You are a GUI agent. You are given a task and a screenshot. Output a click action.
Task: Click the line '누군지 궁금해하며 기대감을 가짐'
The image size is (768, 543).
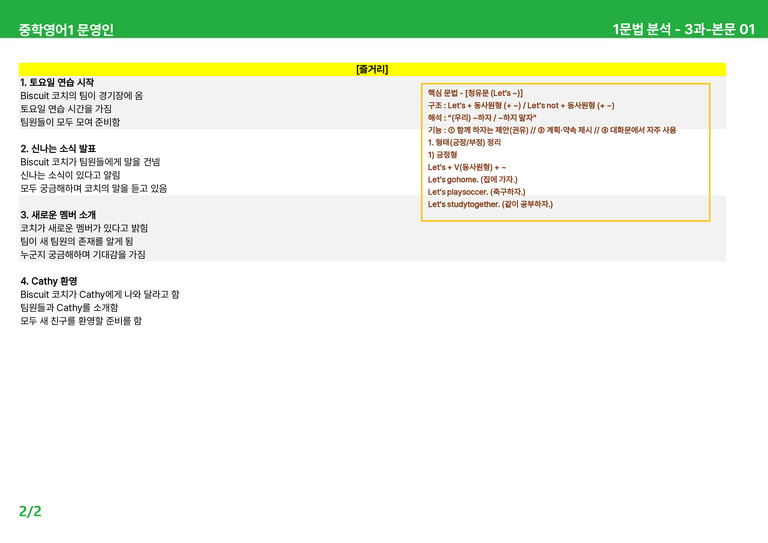coord(83,254)
